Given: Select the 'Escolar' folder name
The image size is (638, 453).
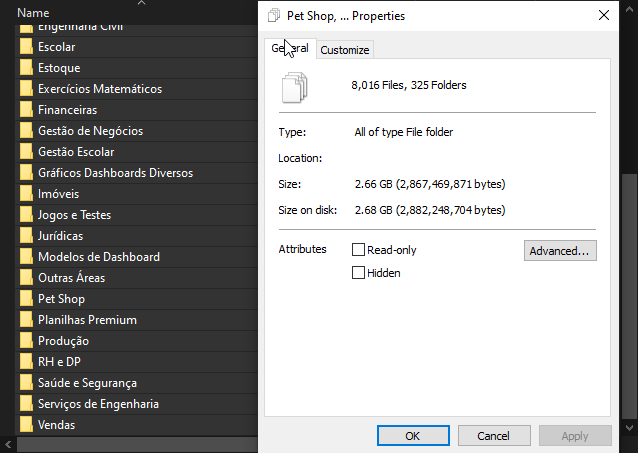Looking at the screenshot, I should coord(57,47).
